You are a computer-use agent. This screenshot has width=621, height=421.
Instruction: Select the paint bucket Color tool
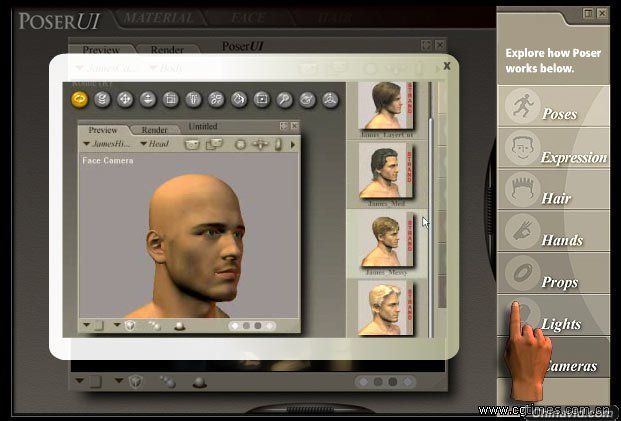click(239, 99)
